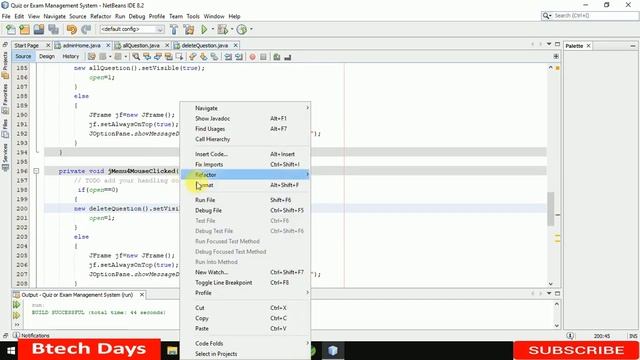Click the Profile Project toolbar icon
Screen dimensions: 640x360
click(x=242, y=29)
